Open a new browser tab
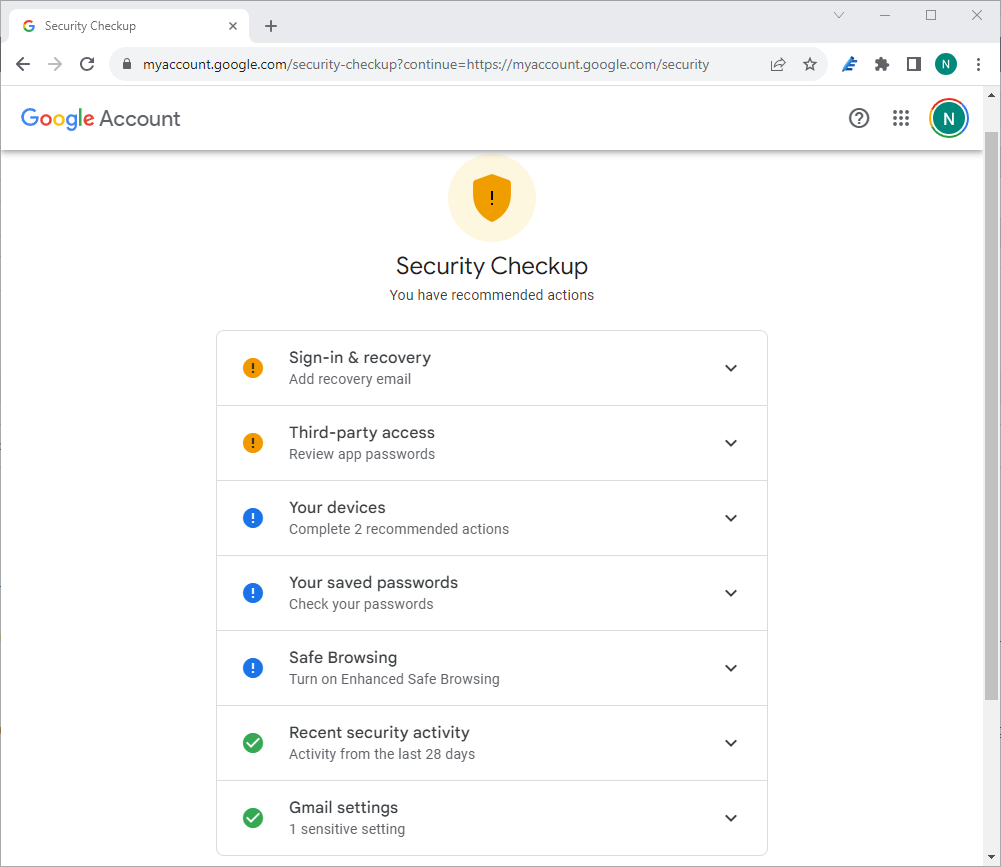Screen dimensions: 1001x867 click(270, 25)
